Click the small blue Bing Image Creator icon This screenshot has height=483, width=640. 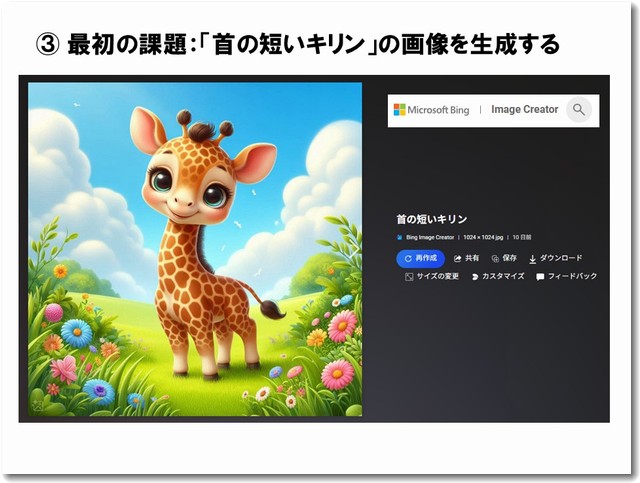(400, 237)
